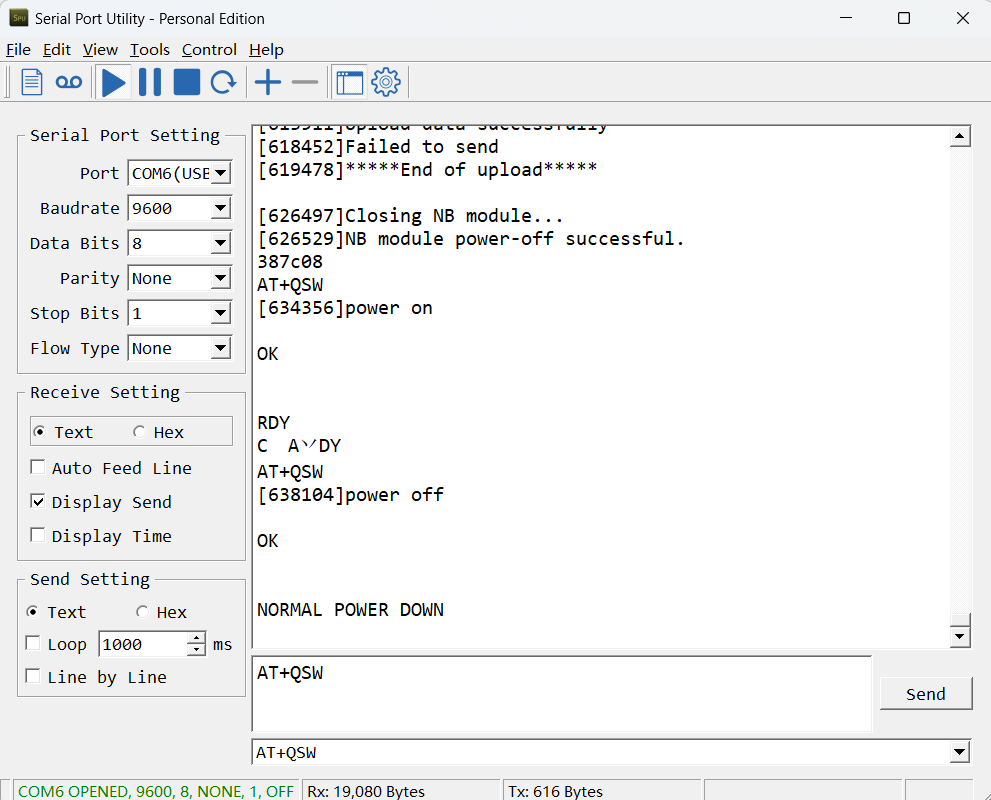Screen dimensions: 991x800
Task: Click in the send text area with AT+QSW
Action: click(561, 693)
